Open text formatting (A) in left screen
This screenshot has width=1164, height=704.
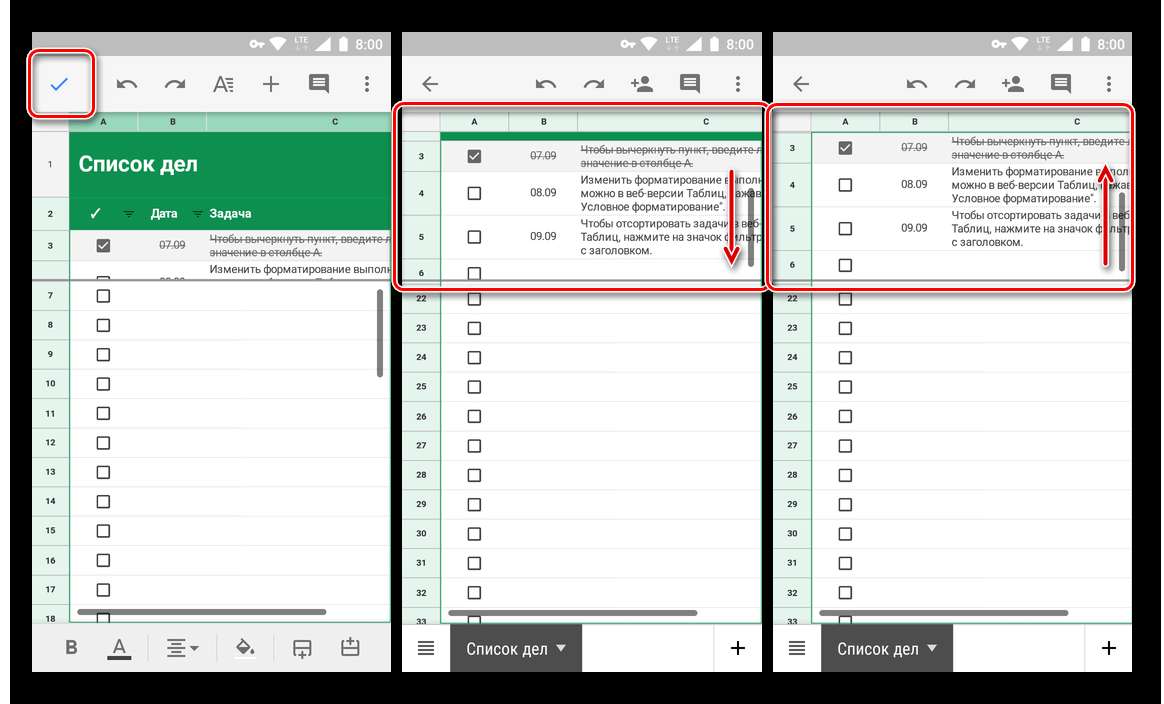(223, 84)
